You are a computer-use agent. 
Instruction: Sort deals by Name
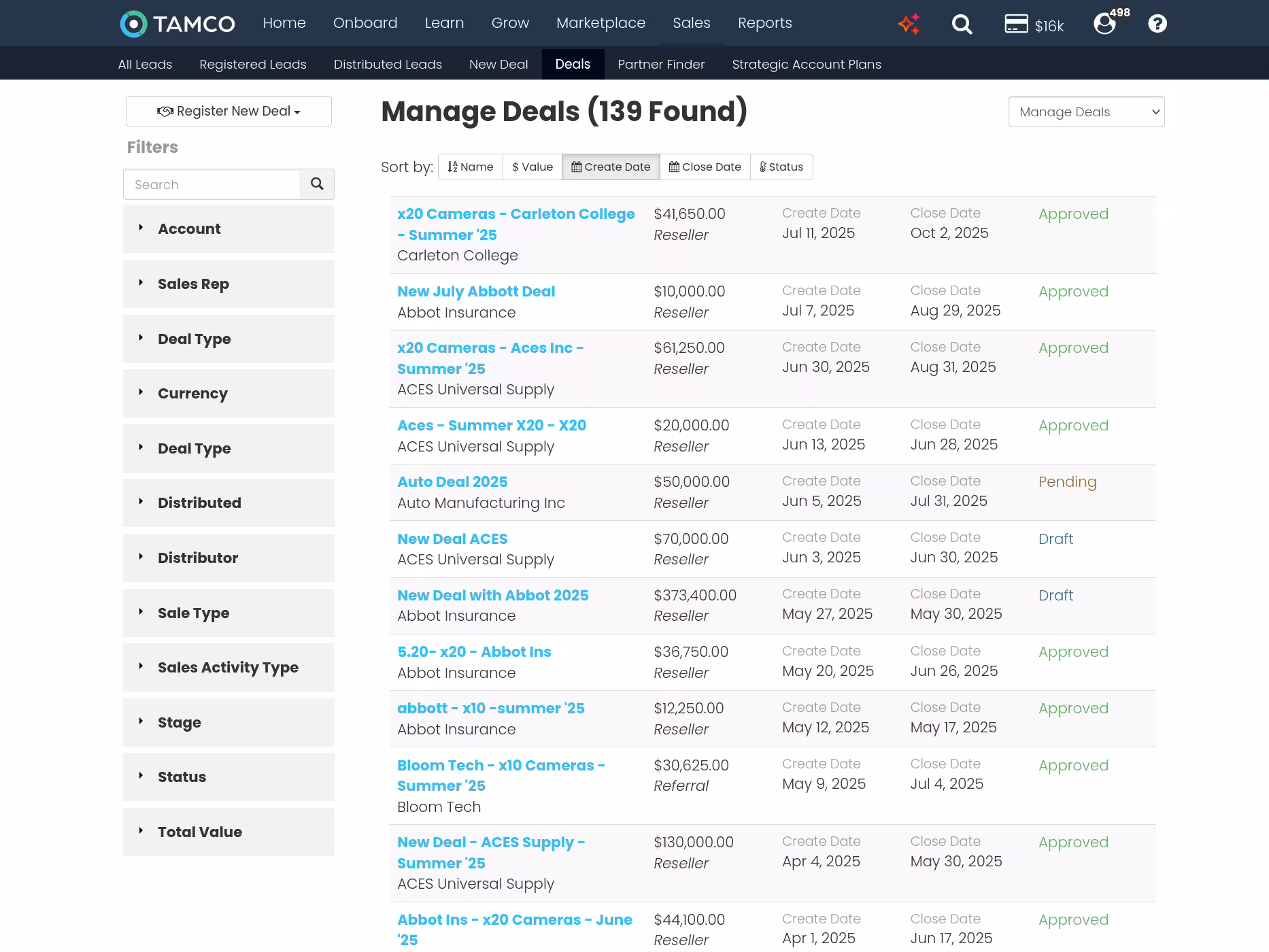(x=471, y=167)
